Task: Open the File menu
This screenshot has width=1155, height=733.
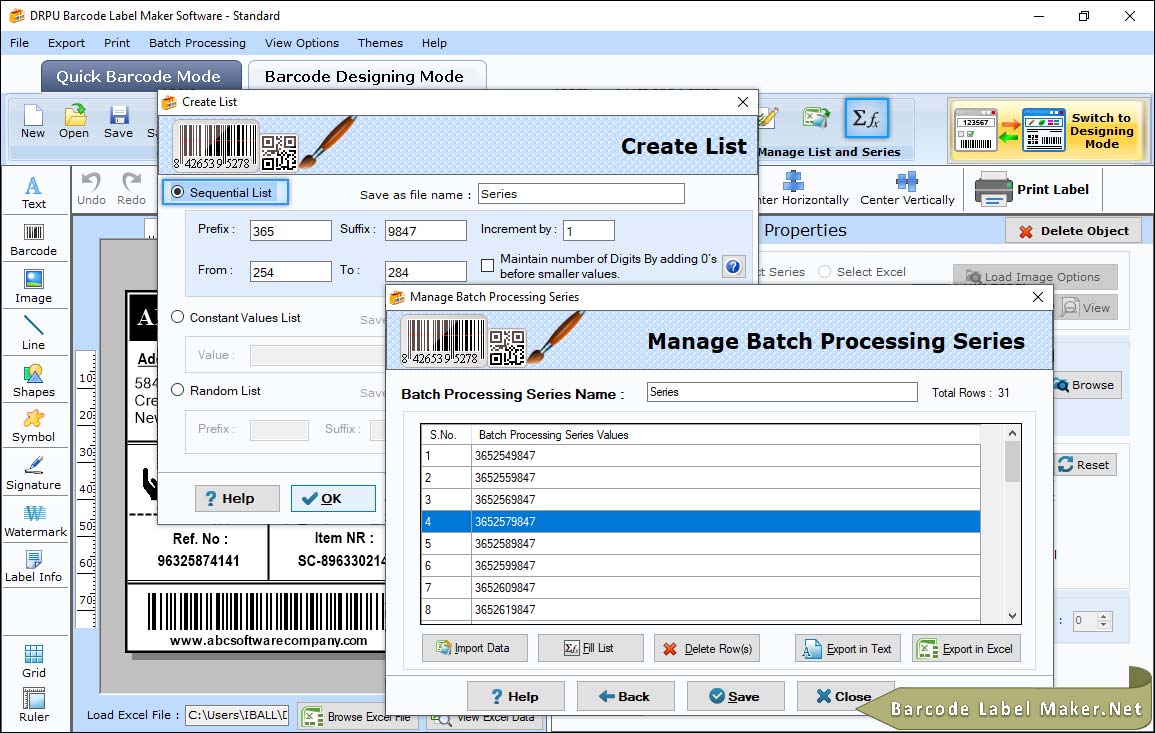Action: pyautogui.click(x=19, y=43)
